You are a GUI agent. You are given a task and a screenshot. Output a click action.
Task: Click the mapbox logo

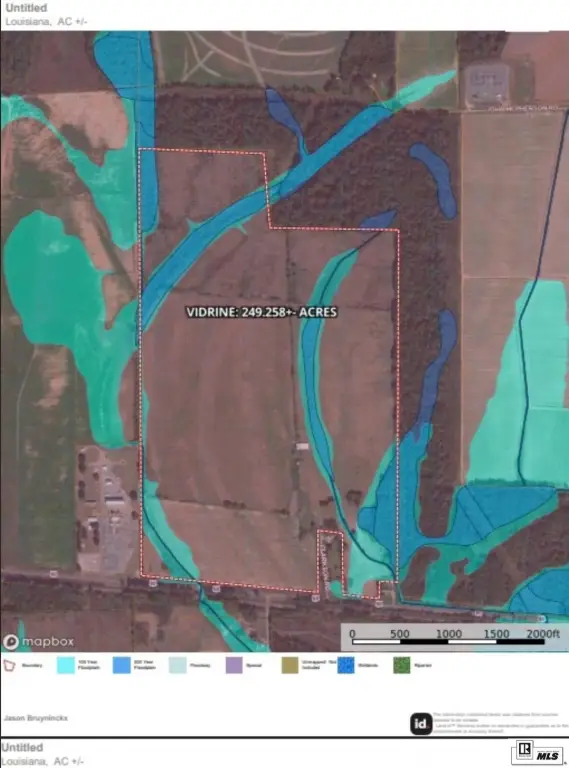point(39,641)
